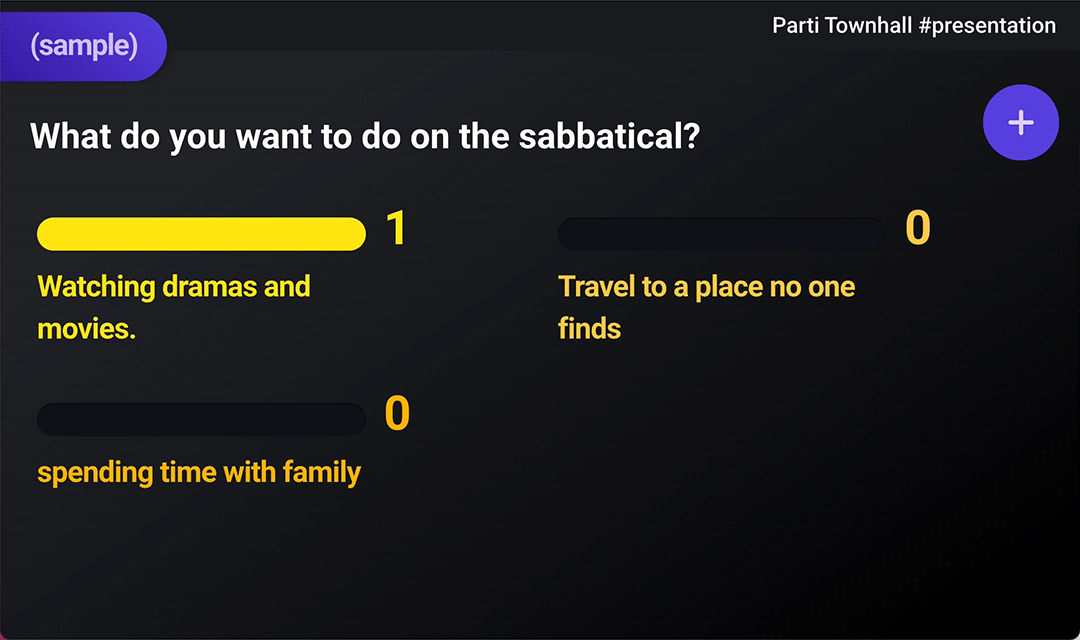Image resolution: width=1080 pixels, height=640 pixels.
Task: Choose option Travel to a place no one finds
Action: [707, 307]
